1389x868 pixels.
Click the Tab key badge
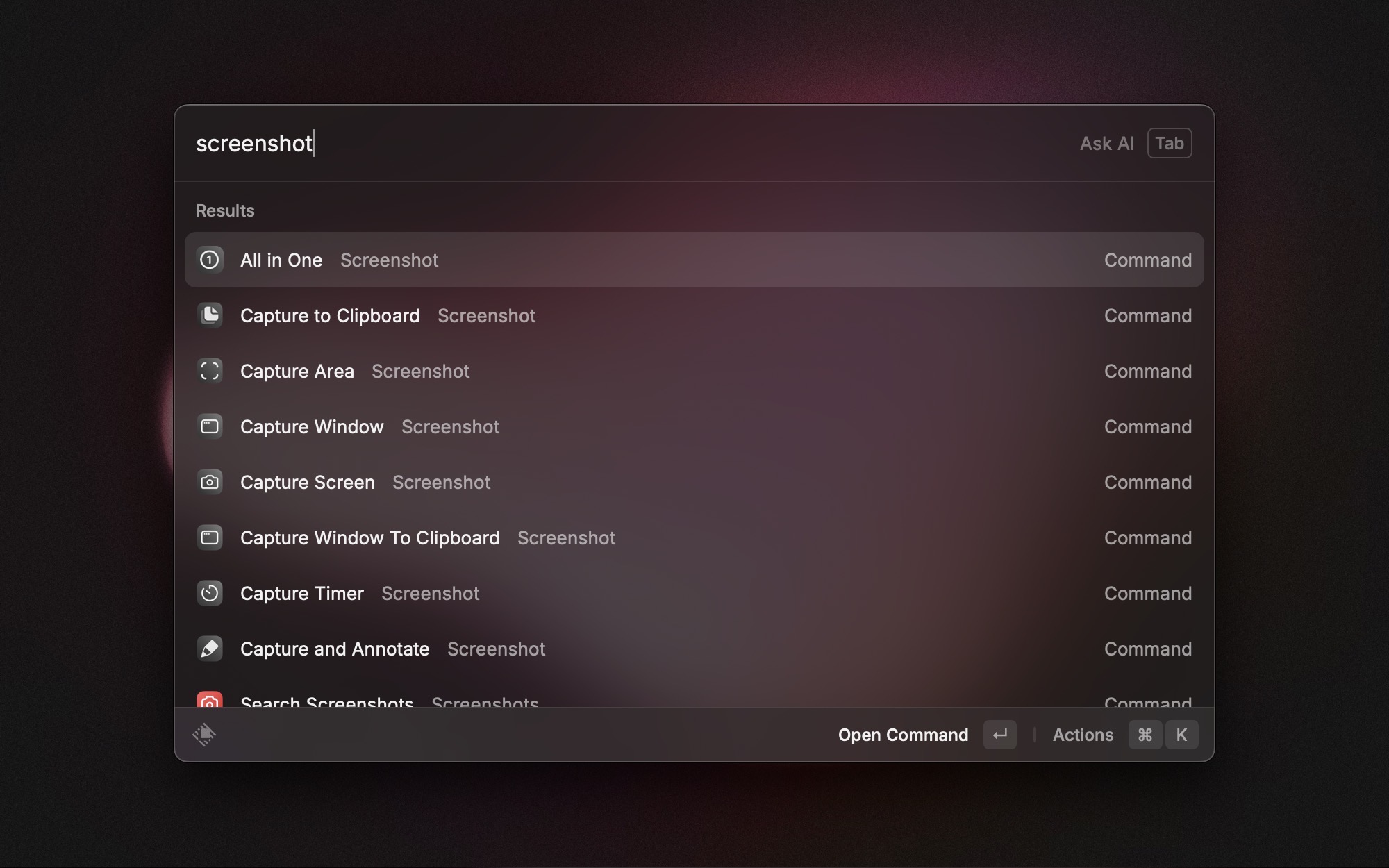point(1170,144)
